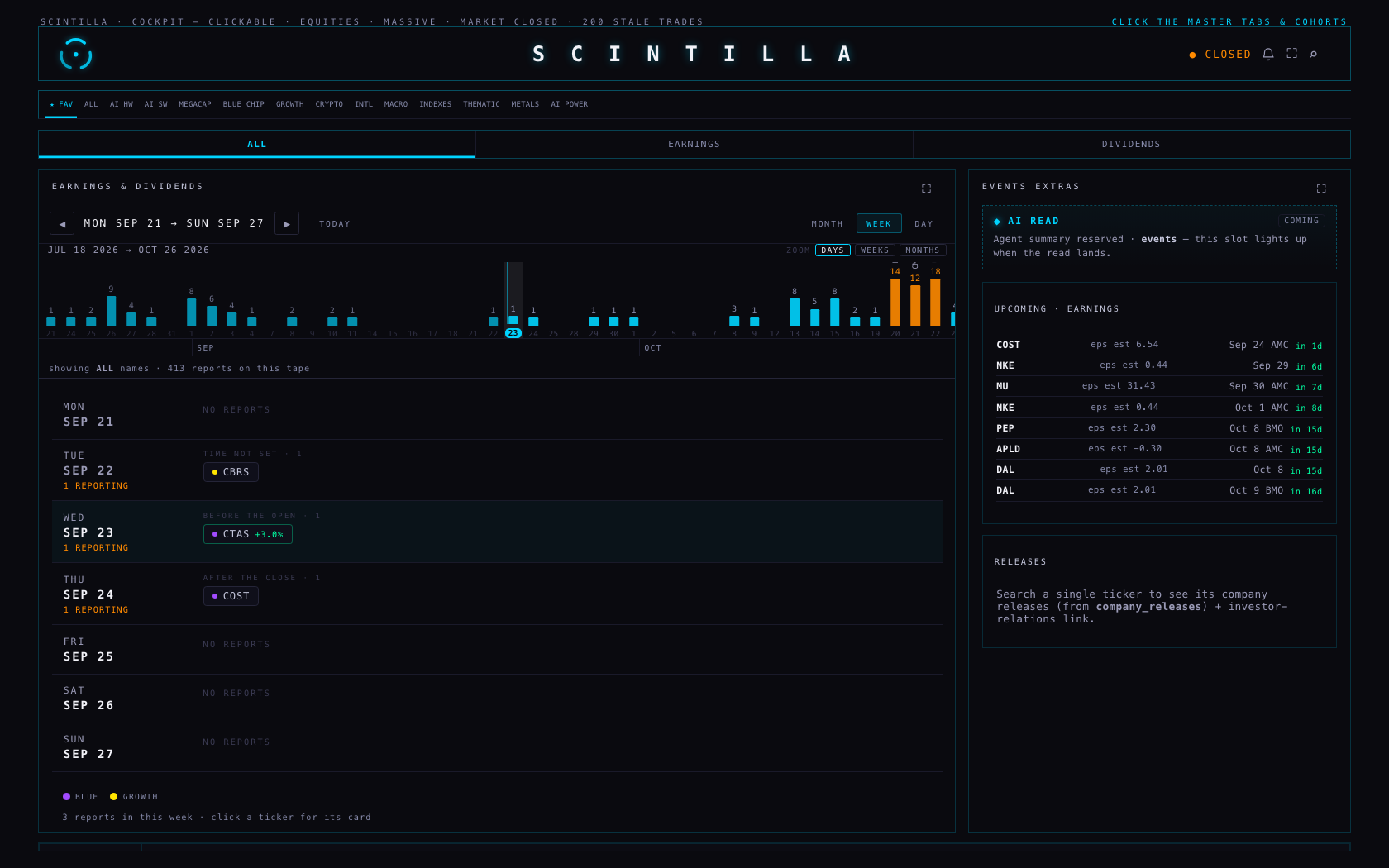The width and height of the screenshot is (1389, 868).
Task: Click the Scintilla circular logo
Action: tap(76, 55)
